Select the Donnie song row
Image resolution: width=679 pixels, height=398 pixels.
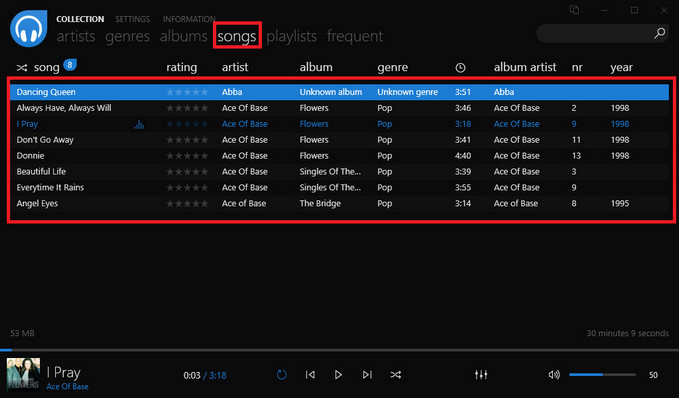(x=340, y=156)
